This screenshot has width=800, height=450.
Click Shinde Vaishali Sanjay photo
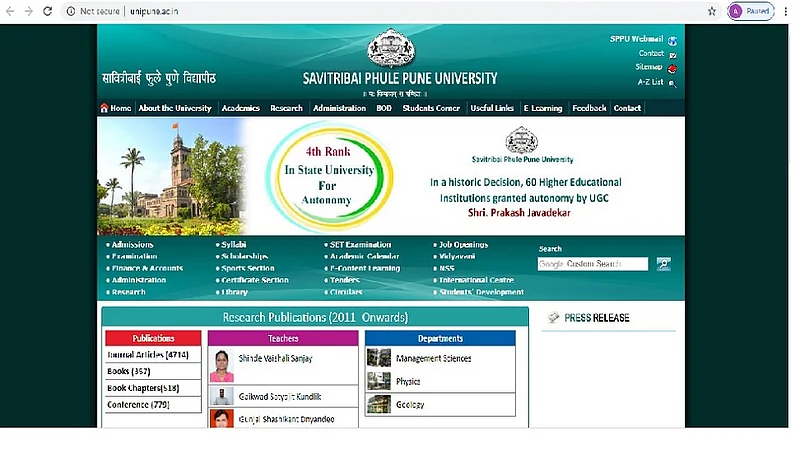click(x=221, y=366)
